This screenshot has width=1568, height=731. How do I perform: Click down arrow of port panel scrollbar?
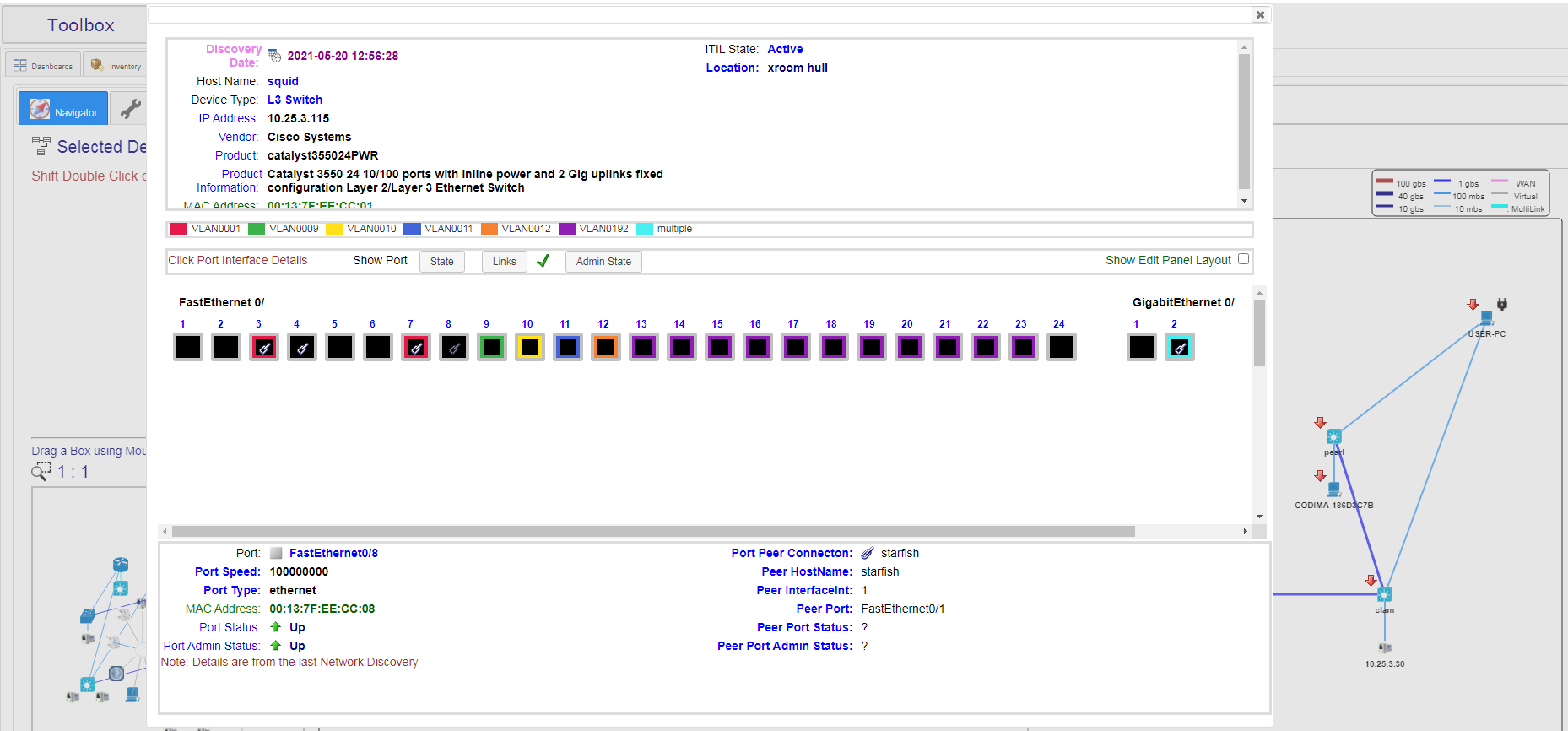coord(1259,517)
